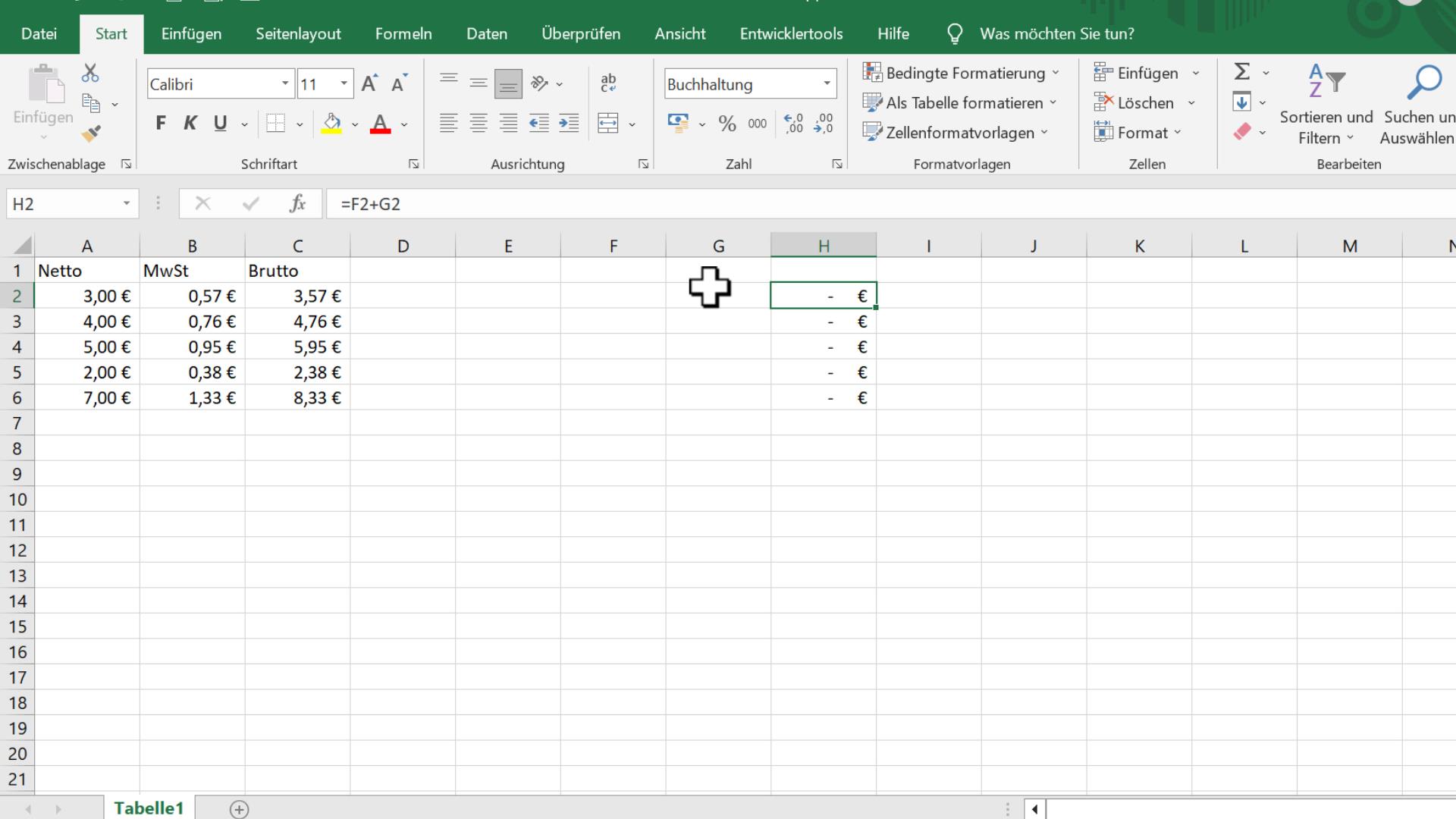This screenshot has height=819, width=1456.
Task: Click the AutoSum sigma icon
Action: [x=1241, y=72]
